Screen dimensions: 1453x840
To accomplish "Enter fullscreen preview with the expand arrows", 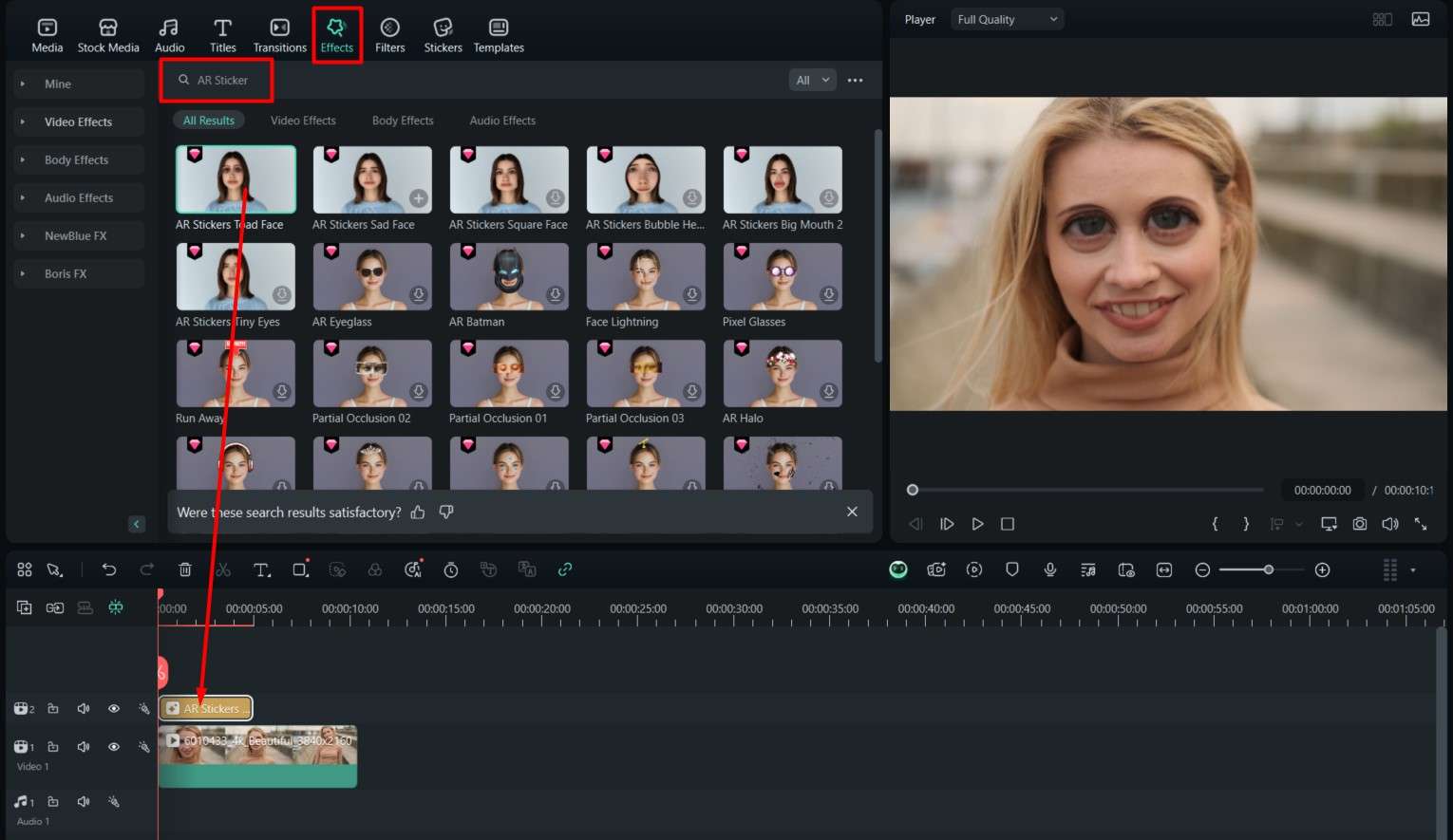I will pos(1421,524).
